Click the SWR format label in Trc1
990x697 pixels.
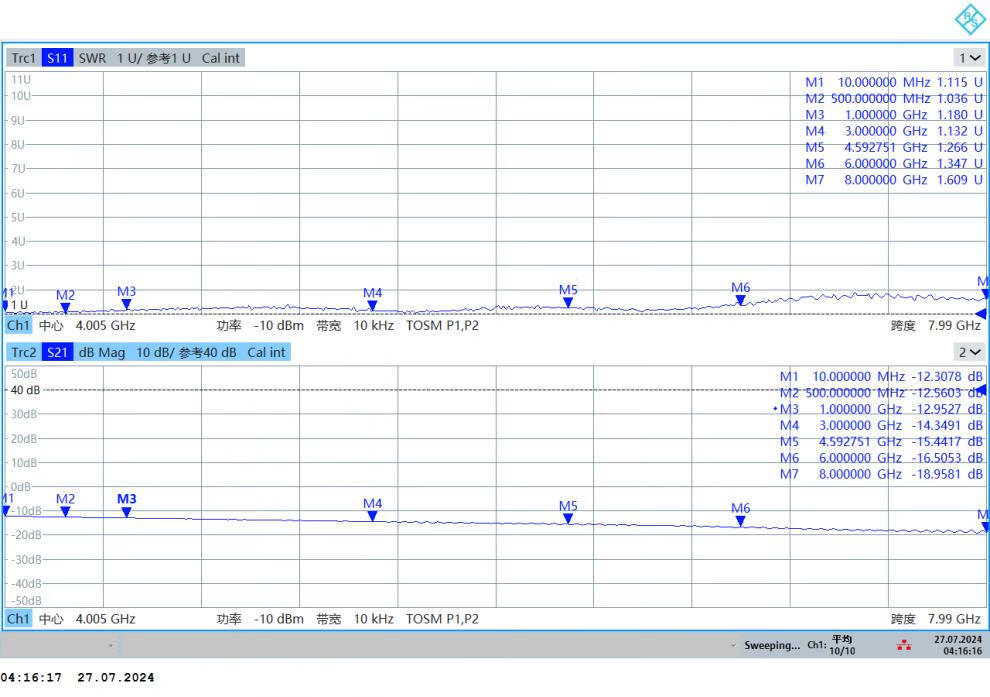[92, 58]
